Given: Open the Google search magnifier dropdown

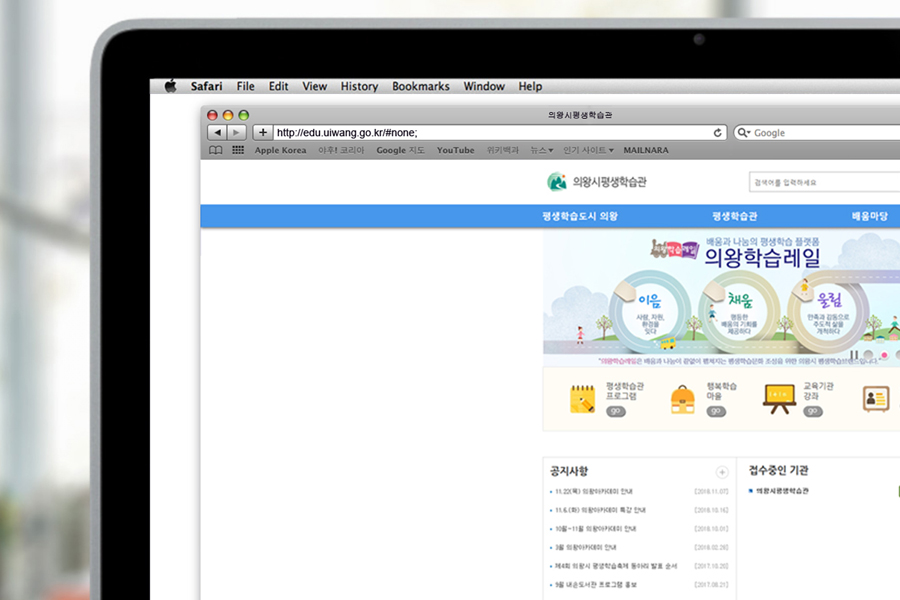Looking at the screenshot, I should pyautogui.click(x=744, y=133).
